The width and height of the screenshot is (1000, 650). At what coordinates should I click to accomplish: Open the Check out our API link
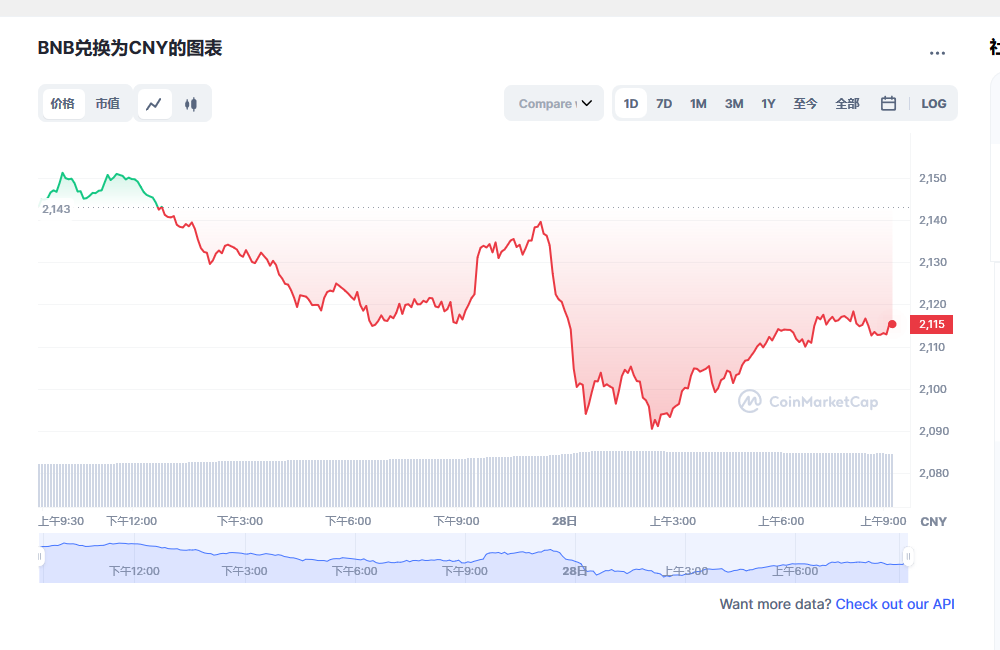click(x=895, y=604)
